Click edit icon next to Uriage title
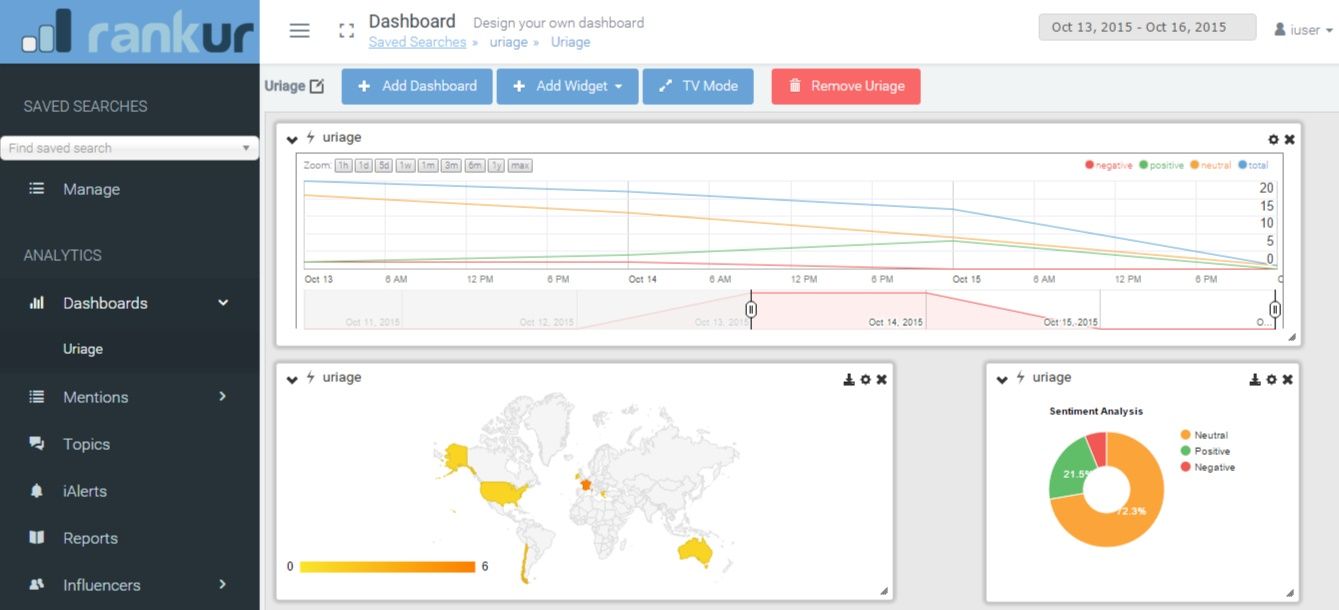Viewport: 1339px width, 610px height. click(317, 86)
